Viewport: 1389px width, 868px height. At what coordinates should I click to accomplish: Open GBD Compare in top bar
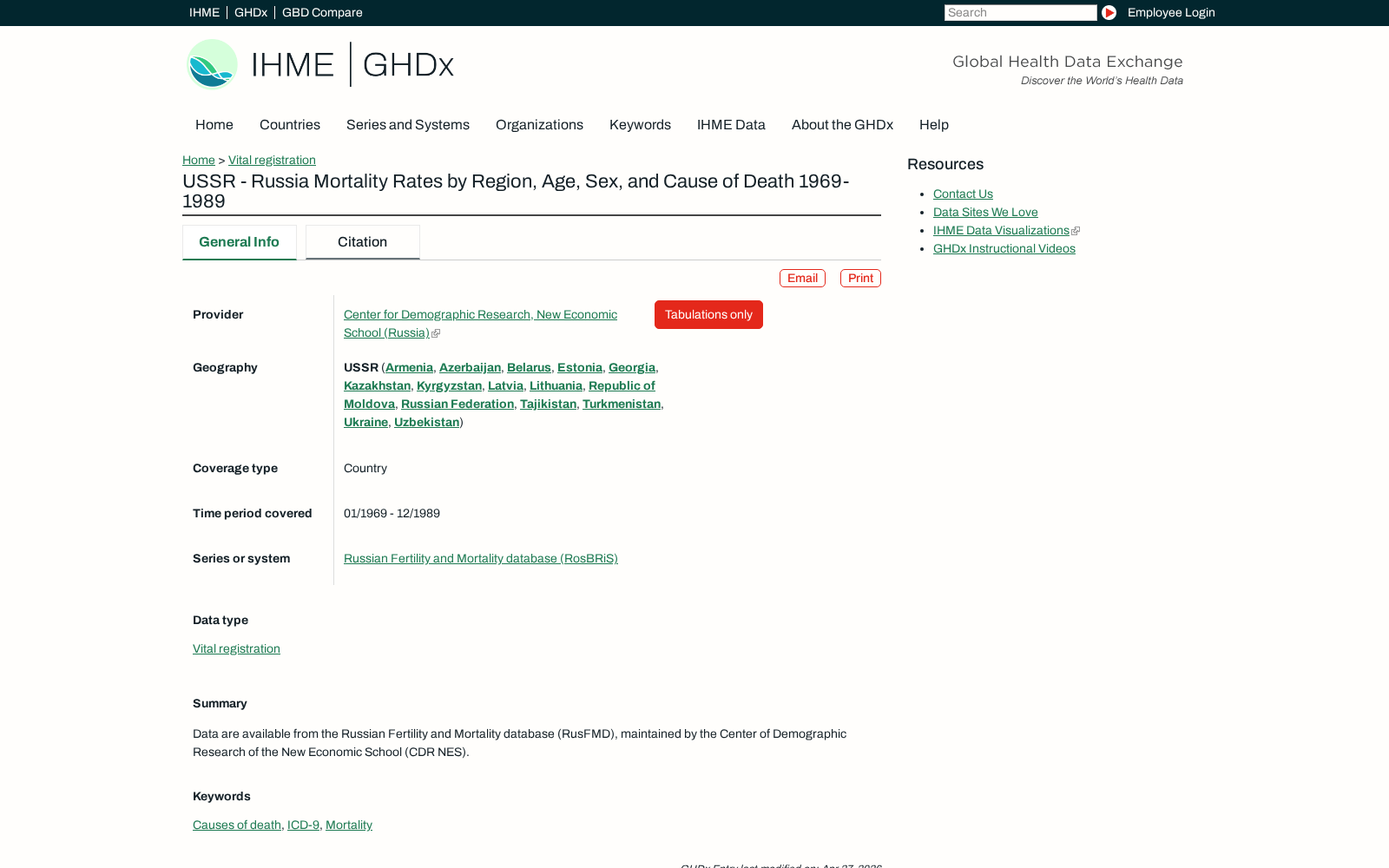[x=322, y=12]
